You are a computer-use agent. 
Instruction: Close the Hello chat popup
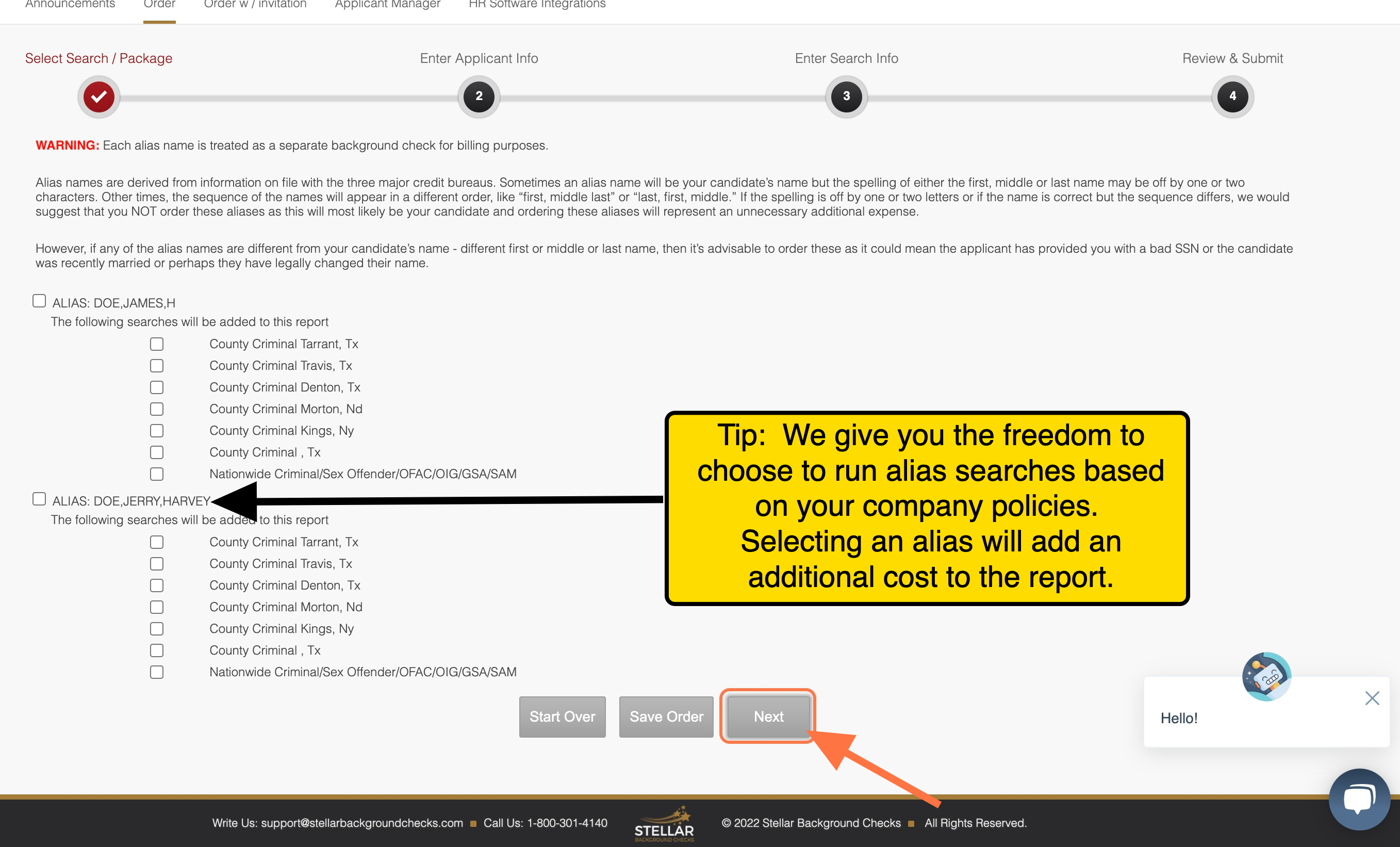click(1372, 698)
